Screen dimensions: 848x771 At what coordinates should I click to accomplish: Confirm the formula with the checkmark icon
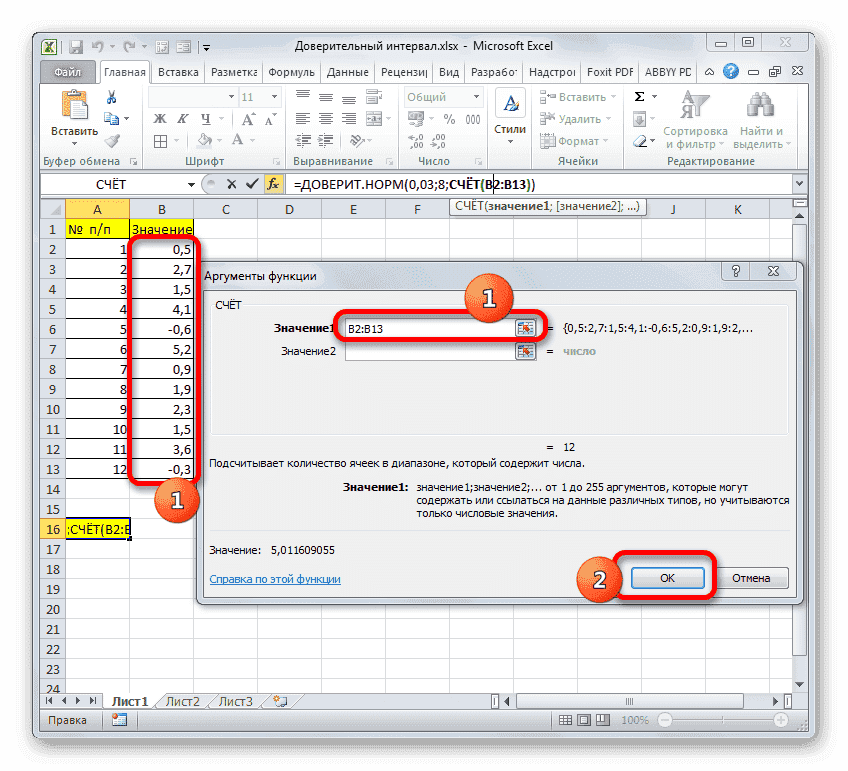[253, 184]
